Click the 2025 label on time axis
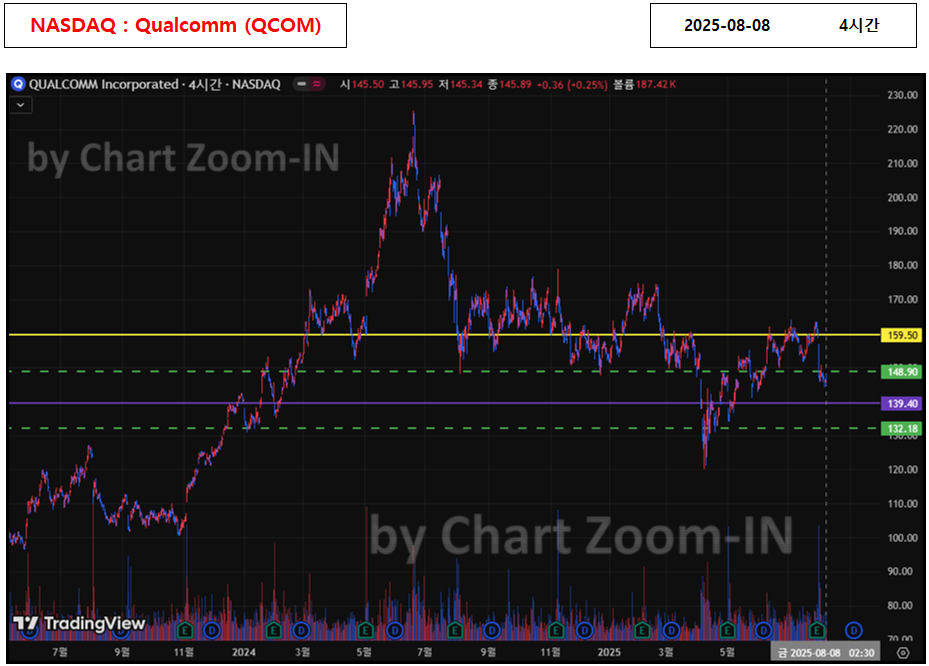The height and width of the screenshot is (666, 929). click(x=609, y=652)
